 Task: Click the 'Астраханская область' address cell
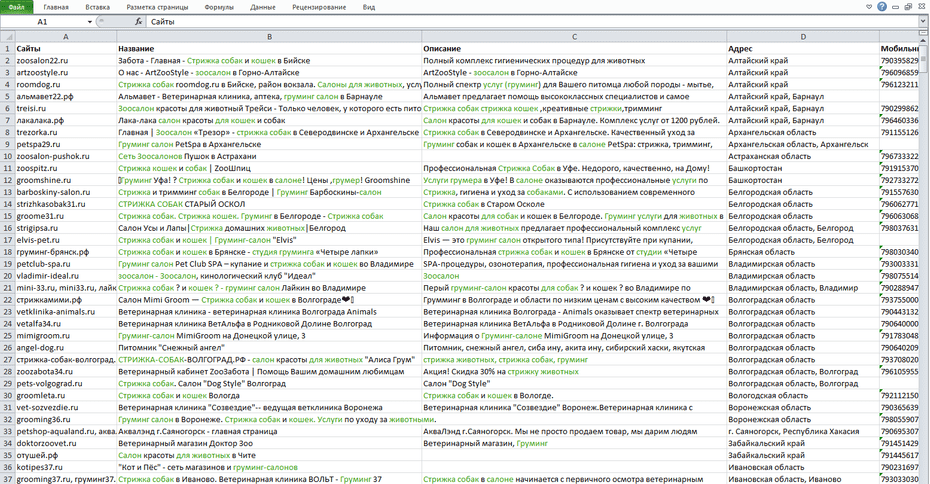click(803, 156)
